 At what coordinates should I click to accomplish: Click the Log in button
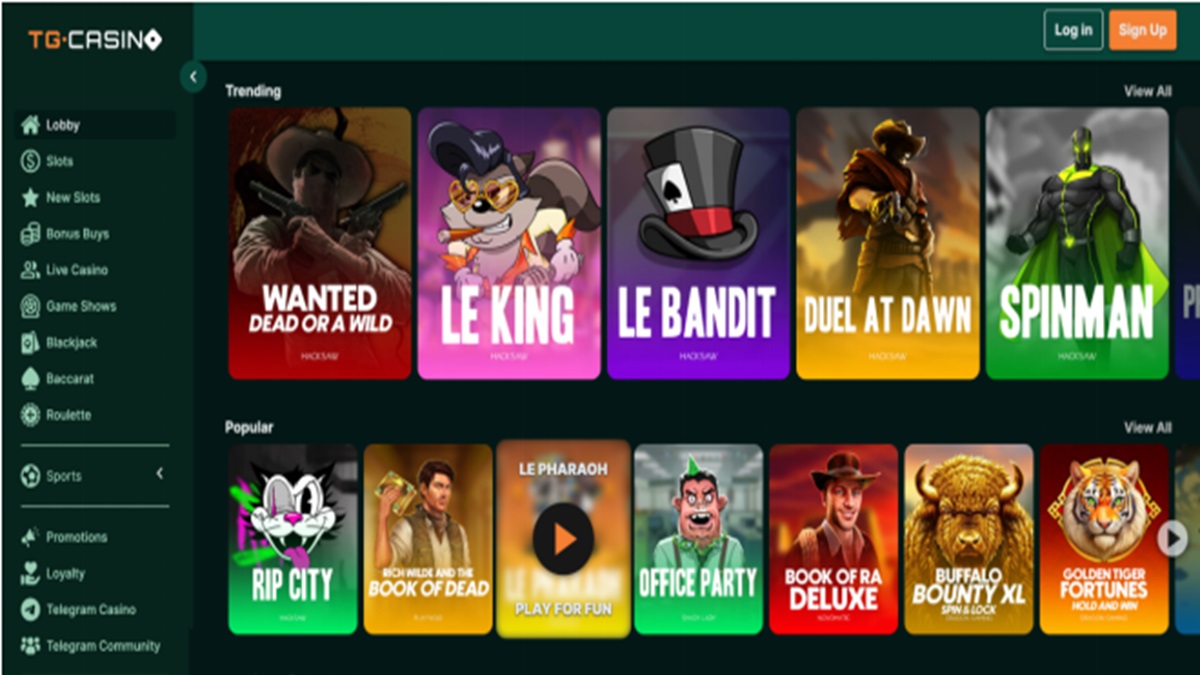(x=1073, y=30)
